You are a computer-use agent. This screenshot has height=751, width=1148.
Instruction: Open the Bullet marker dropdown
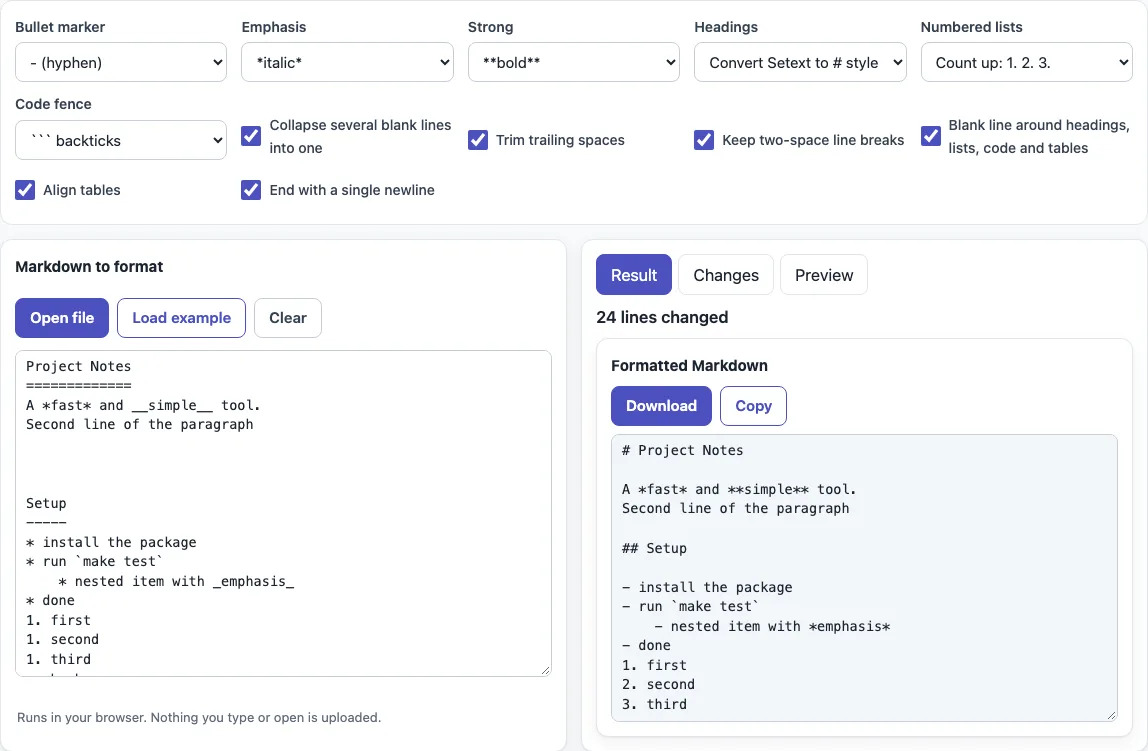121,62
